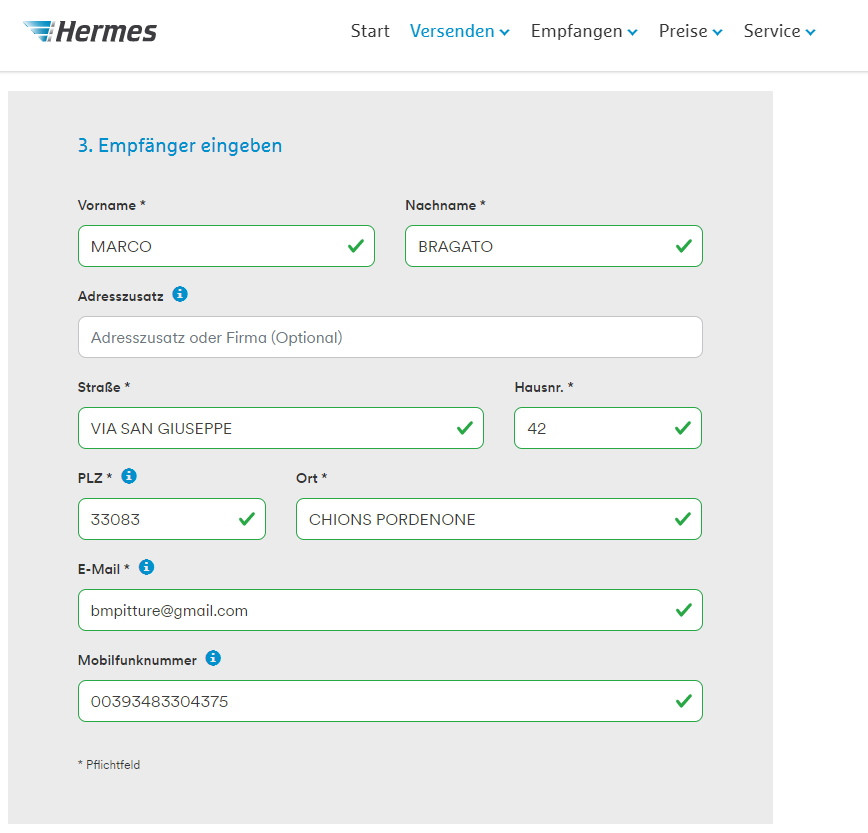Viewport: 868px width, 833px height.
Task: Go to the Start page
Action: coord(370,31)
